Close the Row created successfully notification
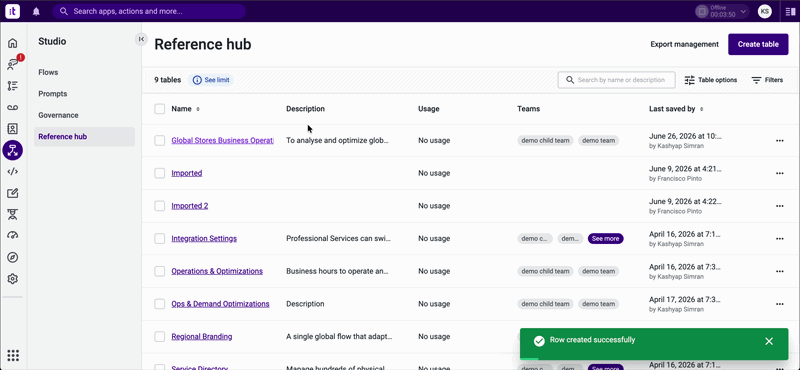Viewport: 800px width, 370px height. pyautogui.click(x=769, y=341)
